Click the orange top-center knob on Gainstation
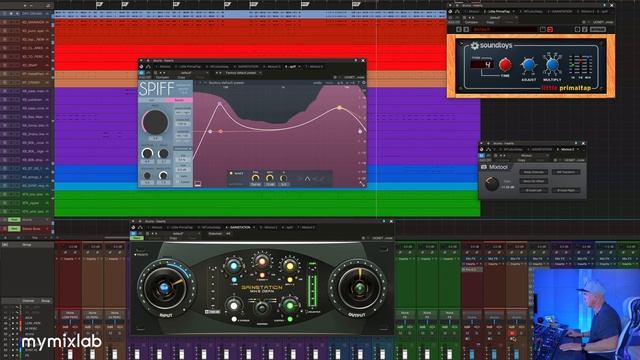 point(262,261)
